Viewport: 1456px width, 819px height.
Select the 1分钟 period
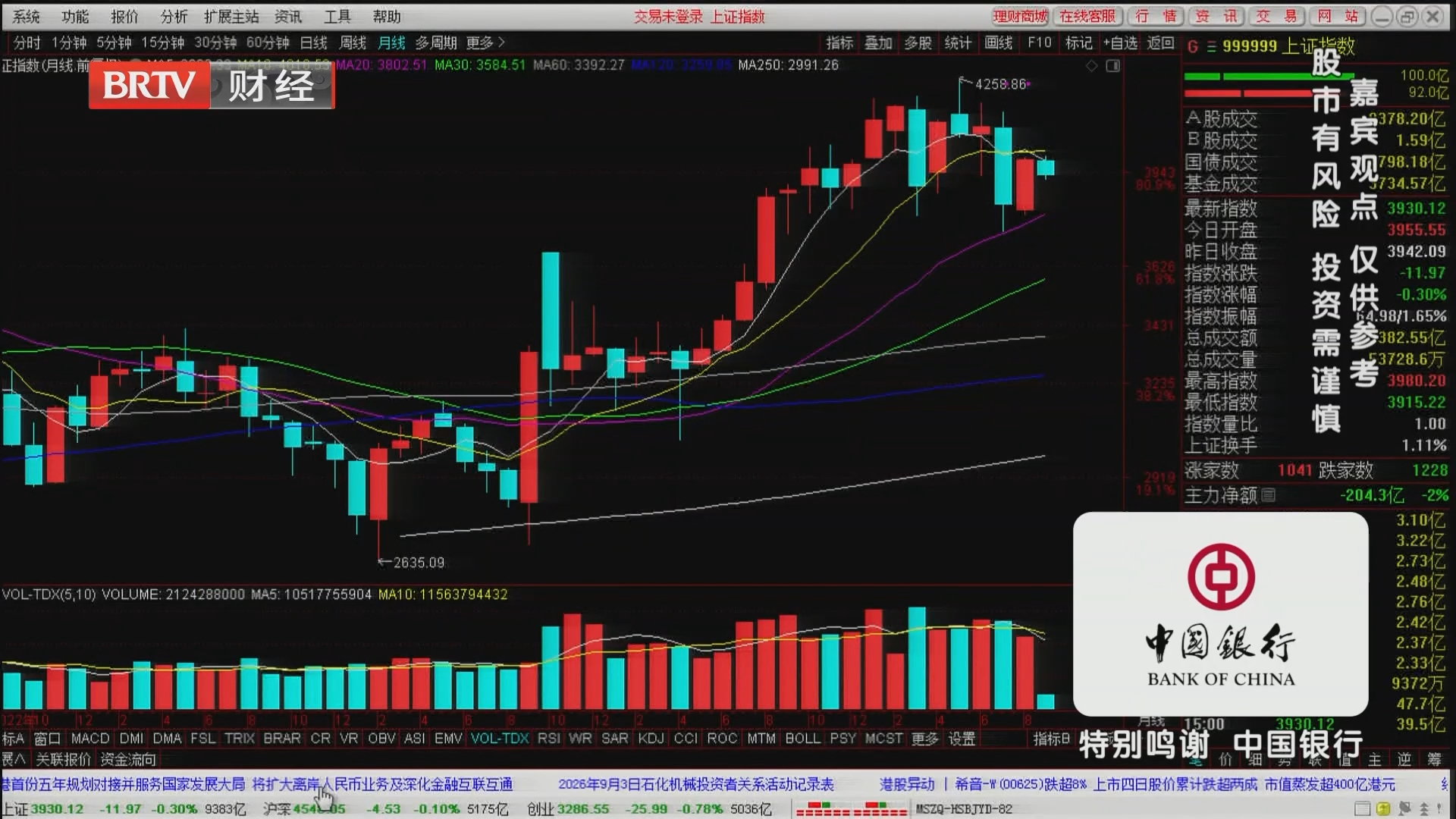(69, 43)
